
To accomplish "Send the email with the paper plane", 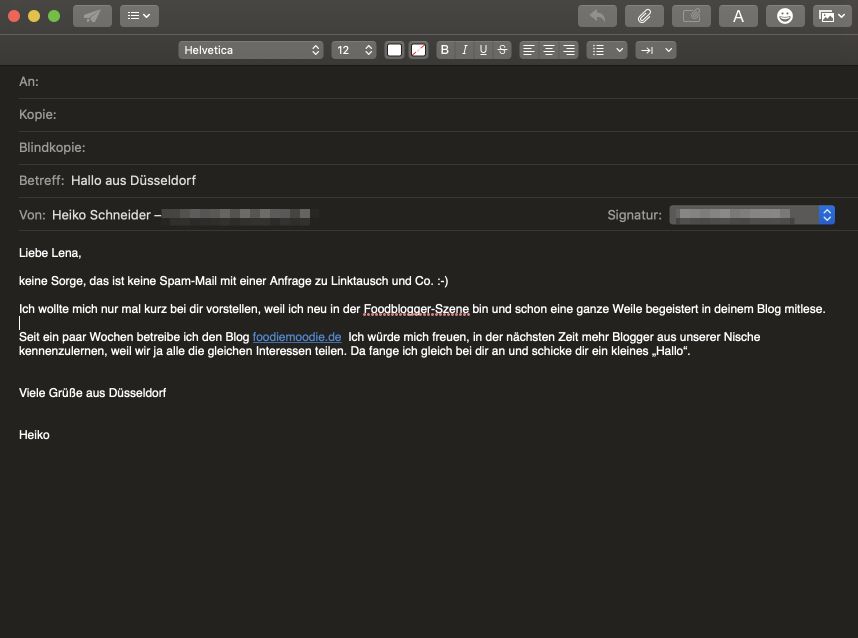I will 92,15.
